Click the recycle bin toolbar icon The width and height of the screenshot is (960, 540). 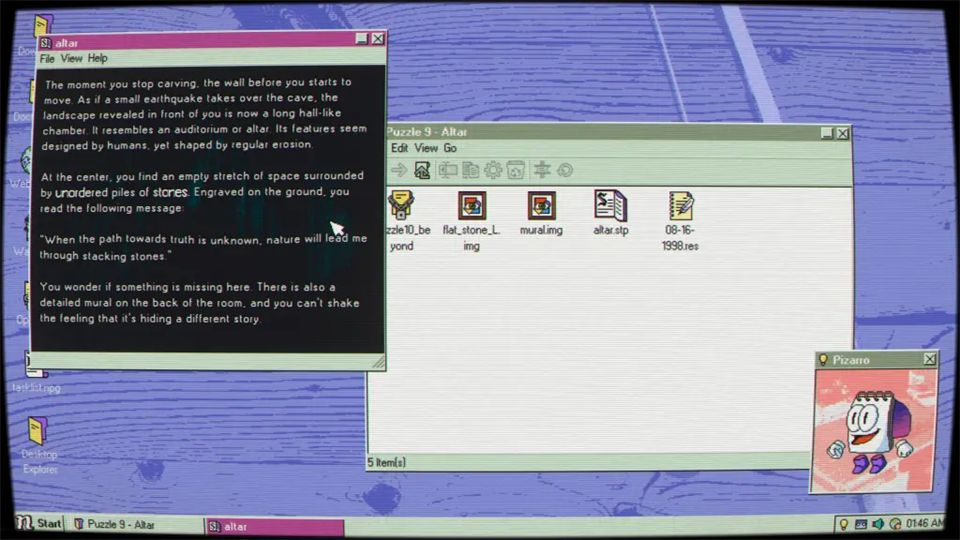516,170
